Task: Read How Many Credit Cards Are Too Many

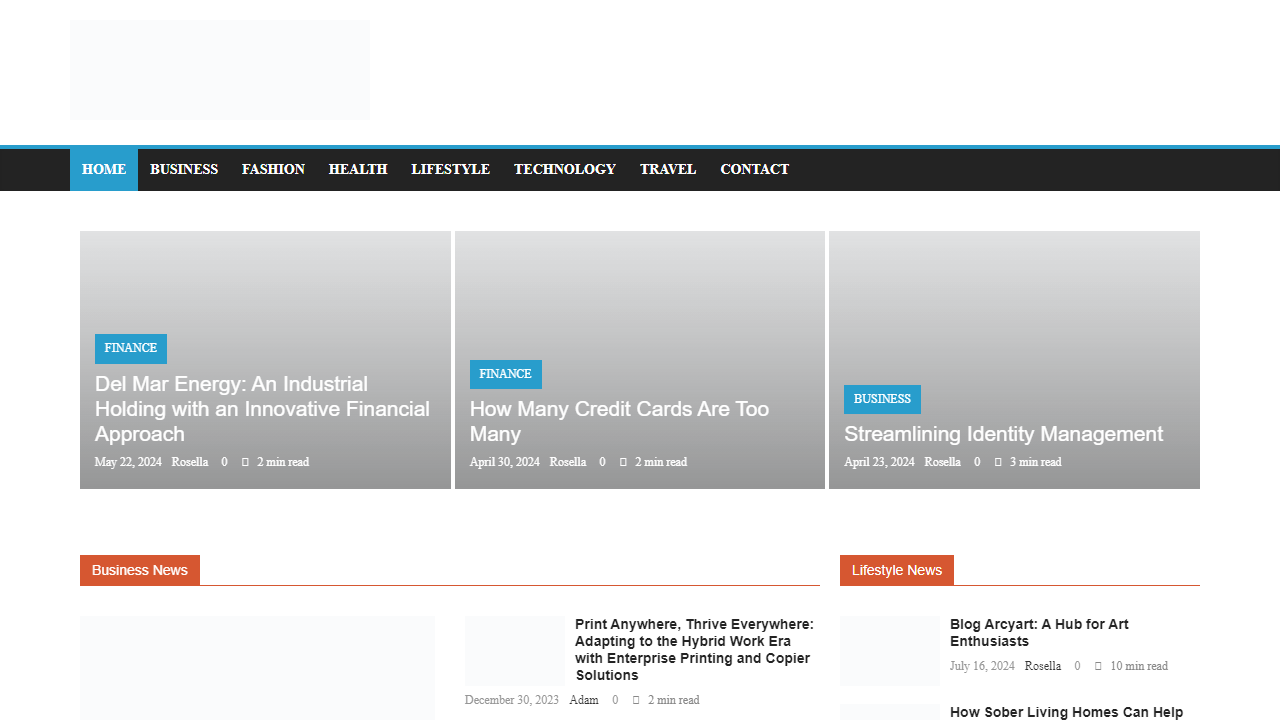Action: (x=619, y=421)
